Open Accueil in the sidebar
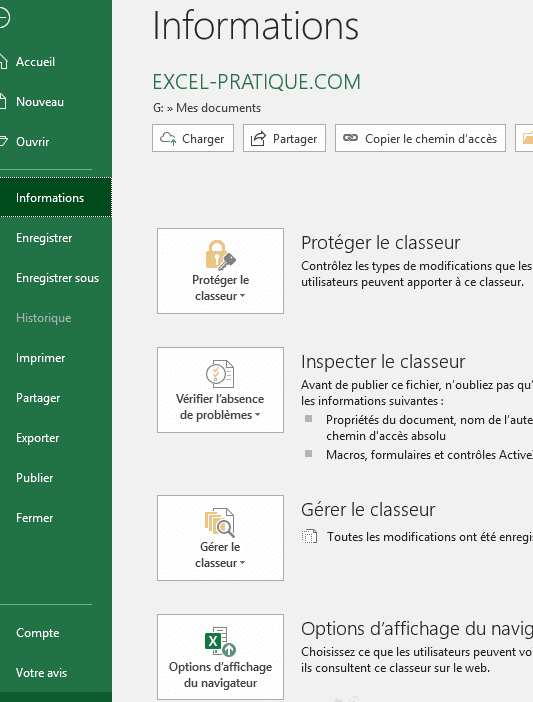This screenshot has height=702, width=533. pyautogui.click(x=35, y=62)
